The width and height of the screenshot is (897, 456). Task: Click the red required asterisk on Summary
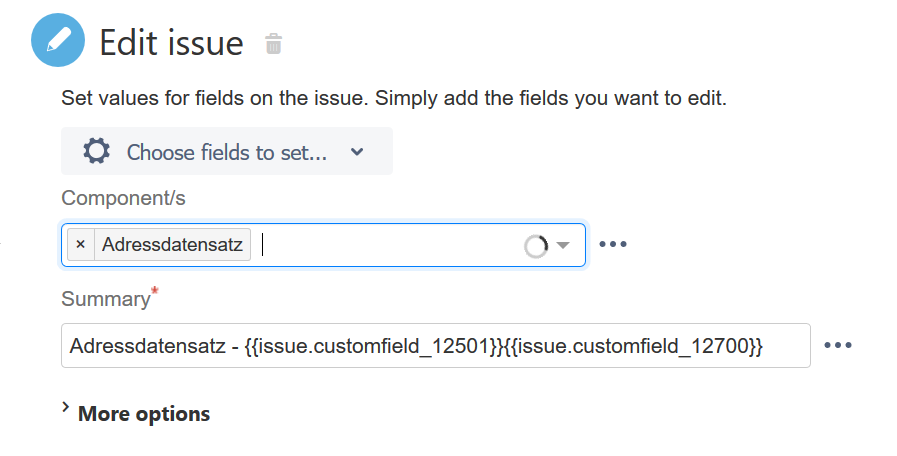click(x=154, y=292)
